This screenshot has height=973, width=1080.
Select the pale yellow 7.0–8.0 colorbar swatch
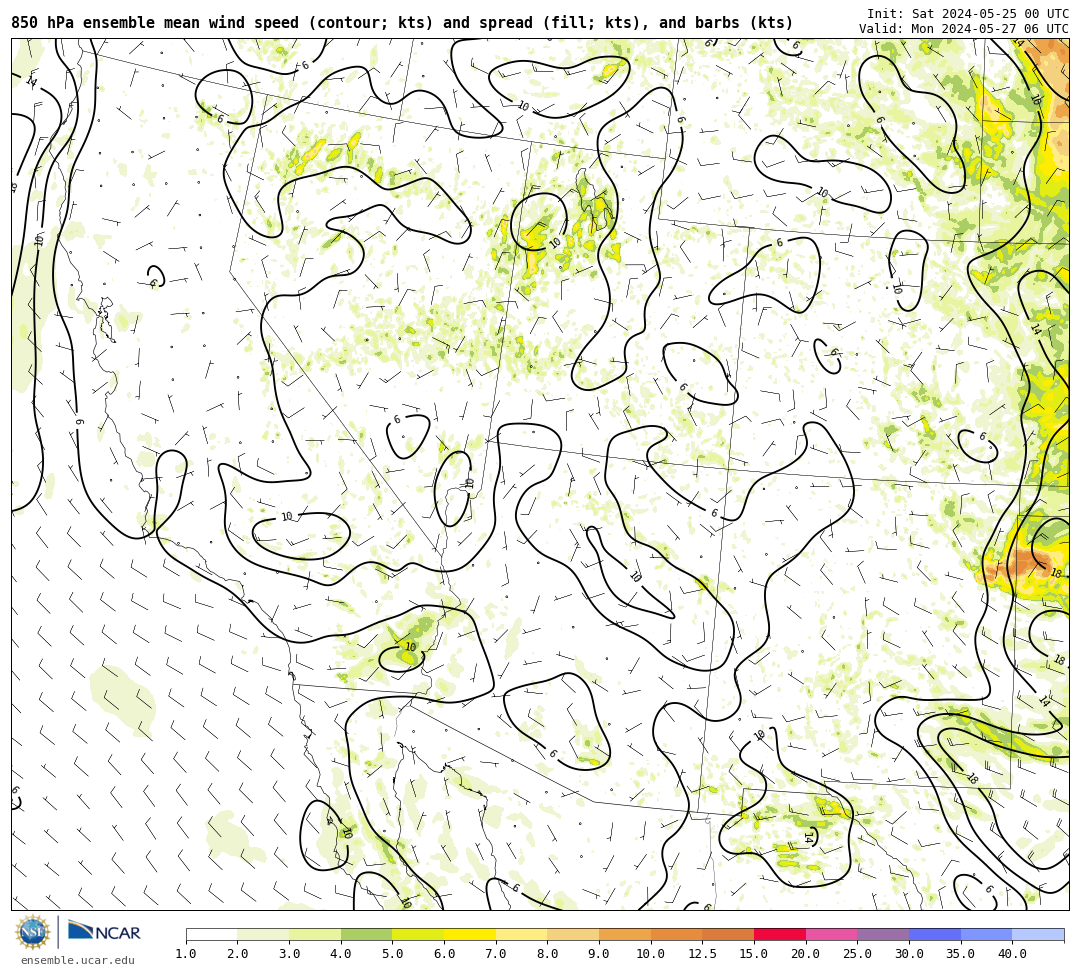click(521, 934)
